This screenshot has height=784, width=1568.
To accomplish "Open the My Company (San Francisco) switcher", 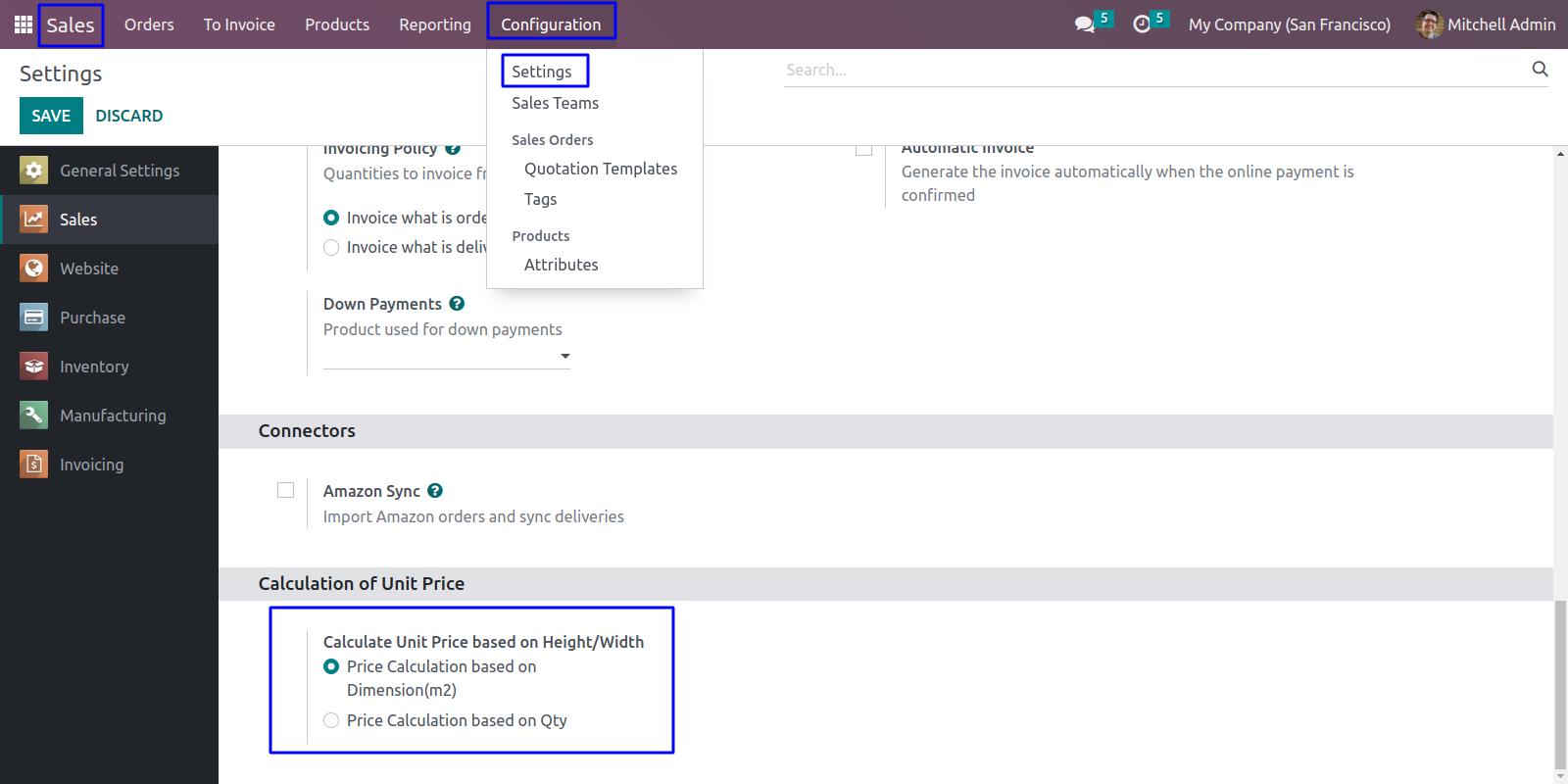I will tap(1289, 24).
